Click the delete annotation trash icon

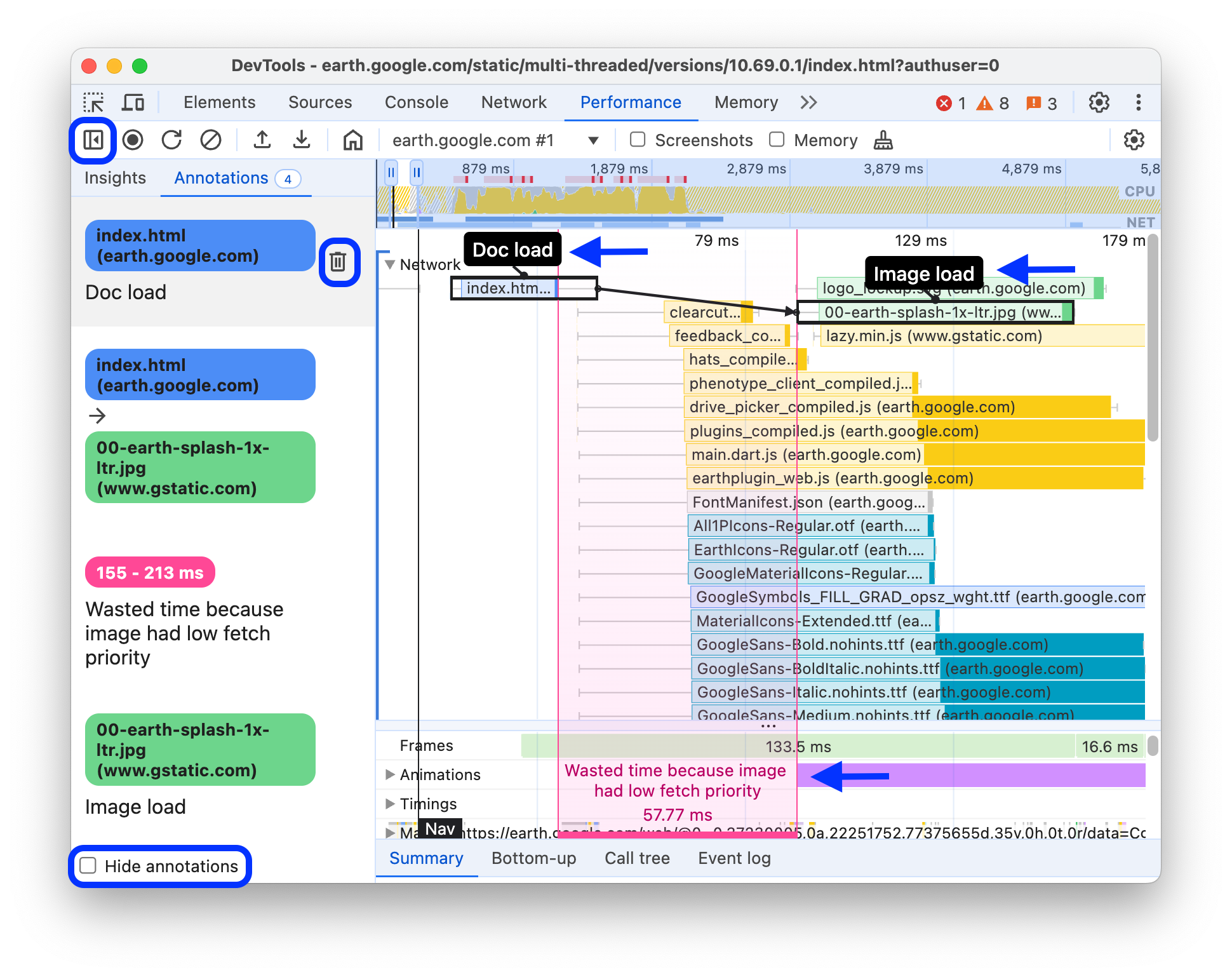point(337,261)
